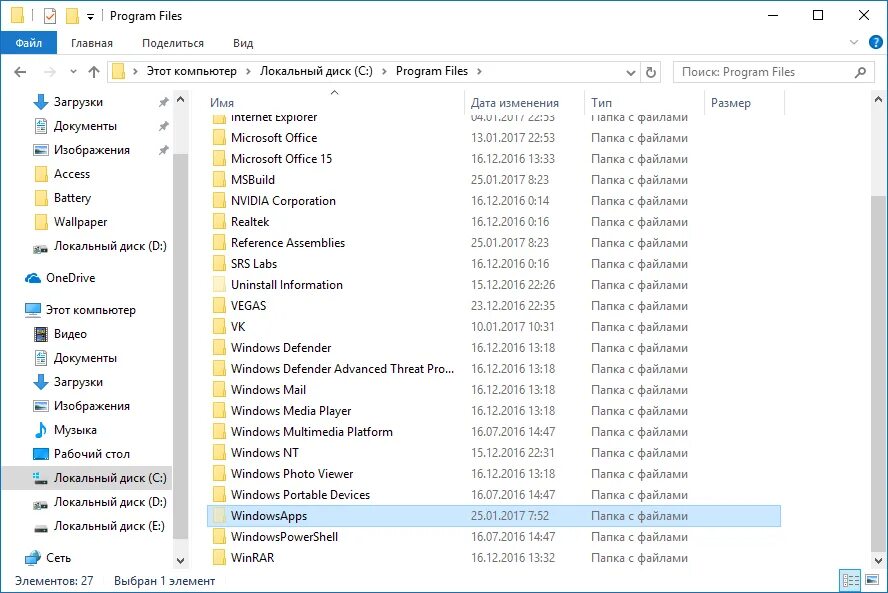Open the address bar history dropdown
The height and width of the screenshot is (593, 888).
[x=630, y=72]
